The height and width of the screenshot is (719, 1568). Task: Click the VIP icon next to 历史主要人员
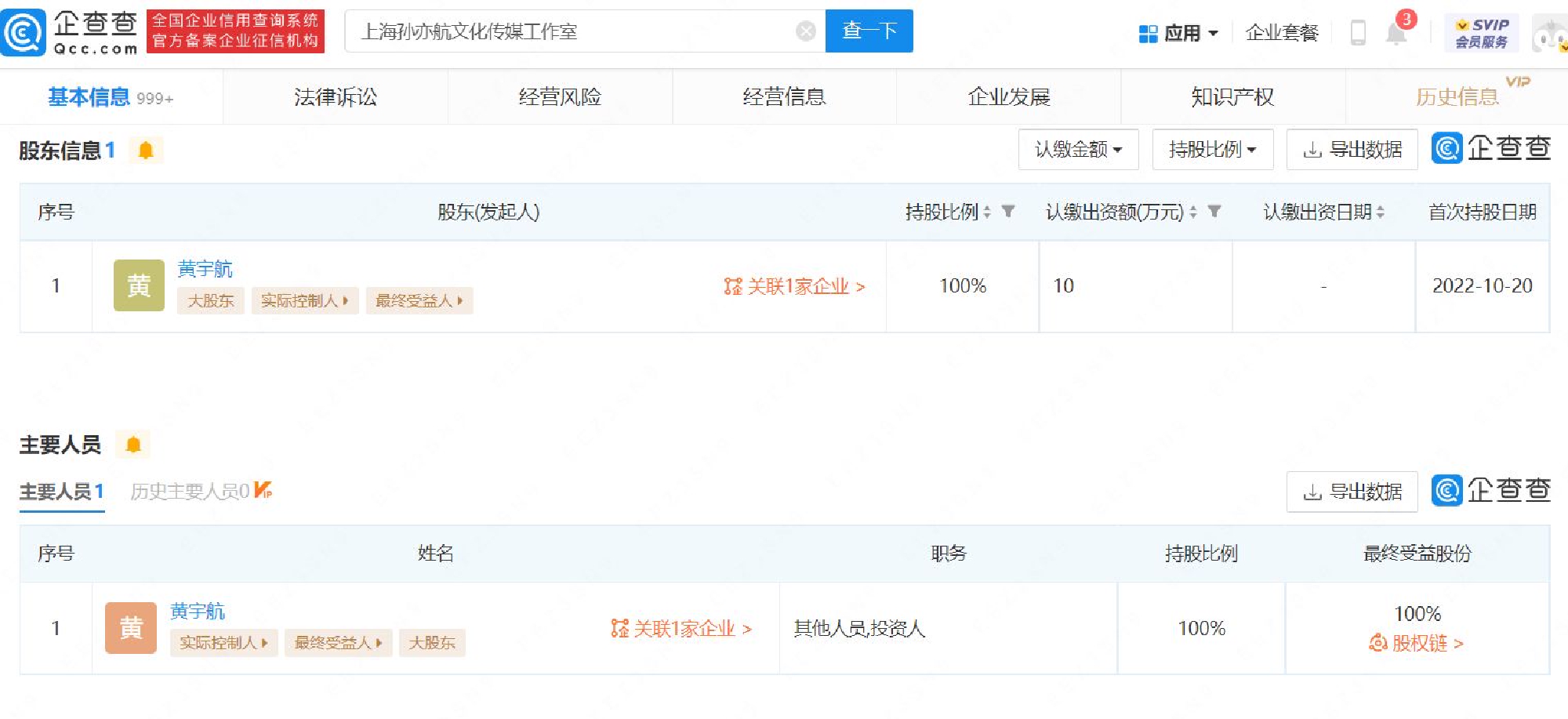point(263,490)
